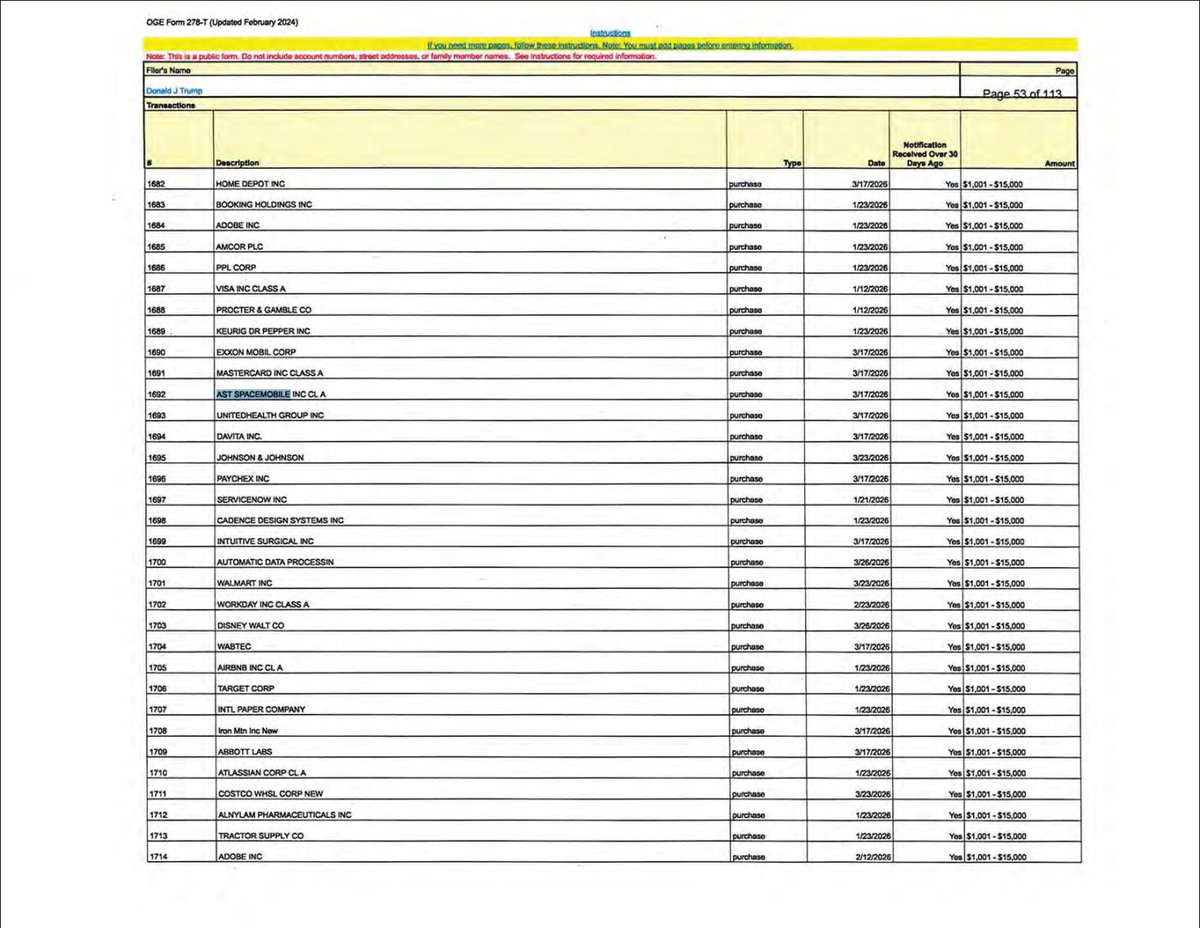
Task: Open the Instructions link at top
Action: 611,33
